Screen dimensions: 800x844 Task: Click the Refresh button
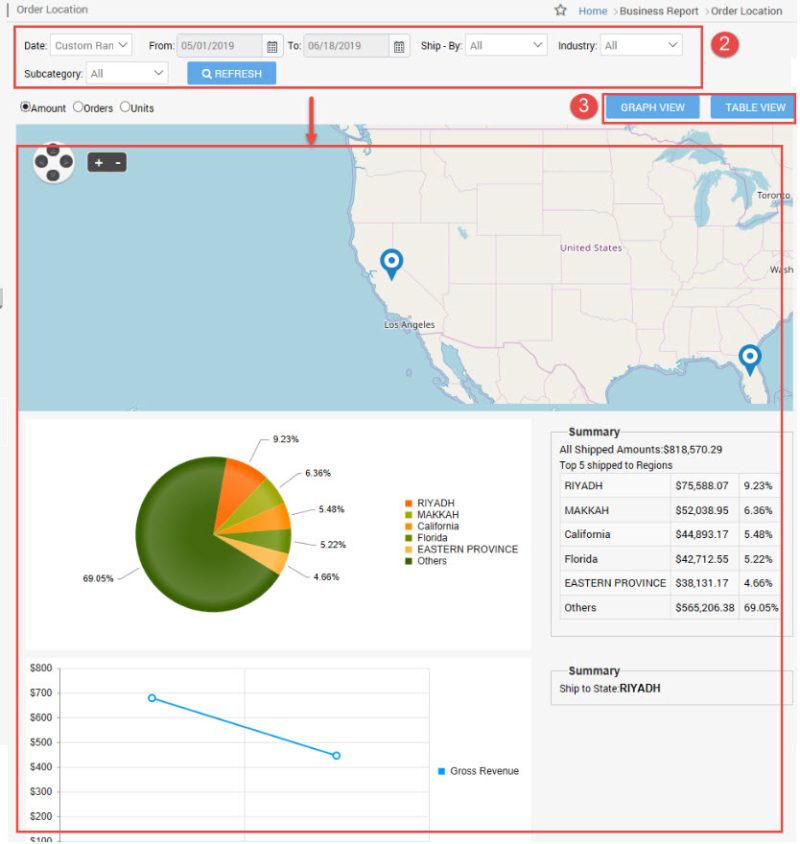[231, 72]
